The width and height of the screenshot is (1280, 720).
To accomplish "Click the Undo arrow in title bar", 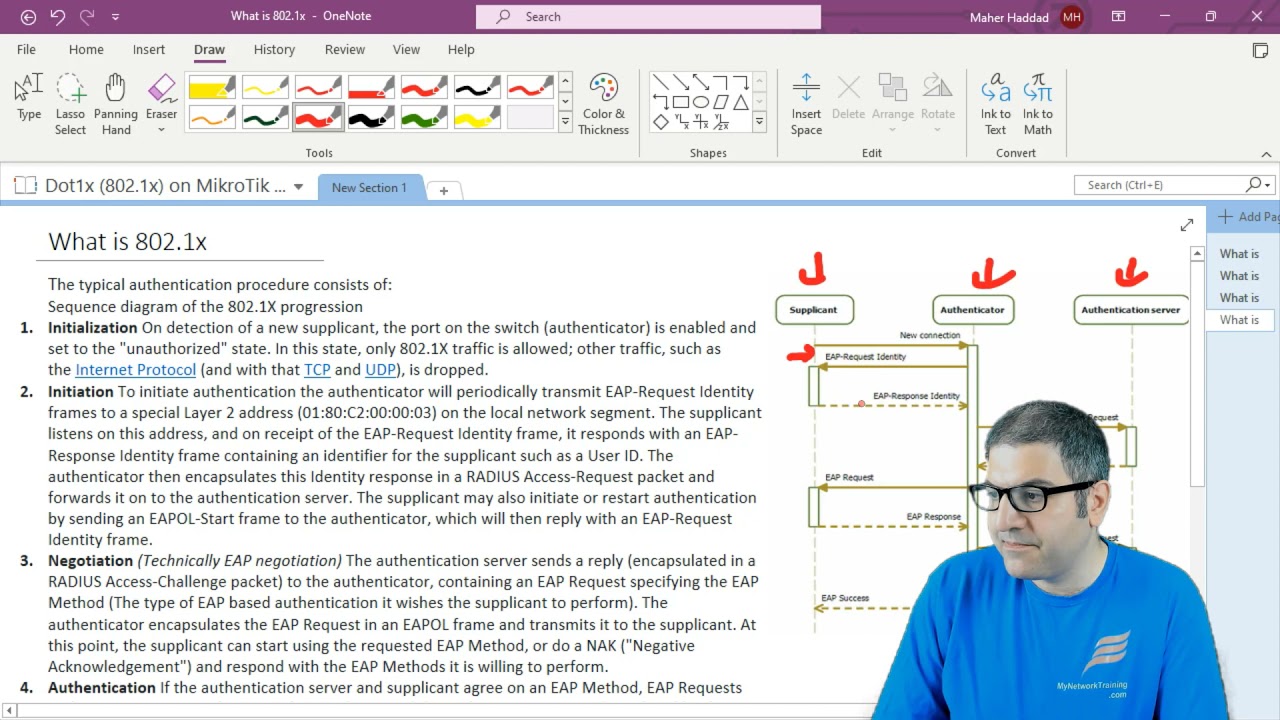I will [57, 17].
